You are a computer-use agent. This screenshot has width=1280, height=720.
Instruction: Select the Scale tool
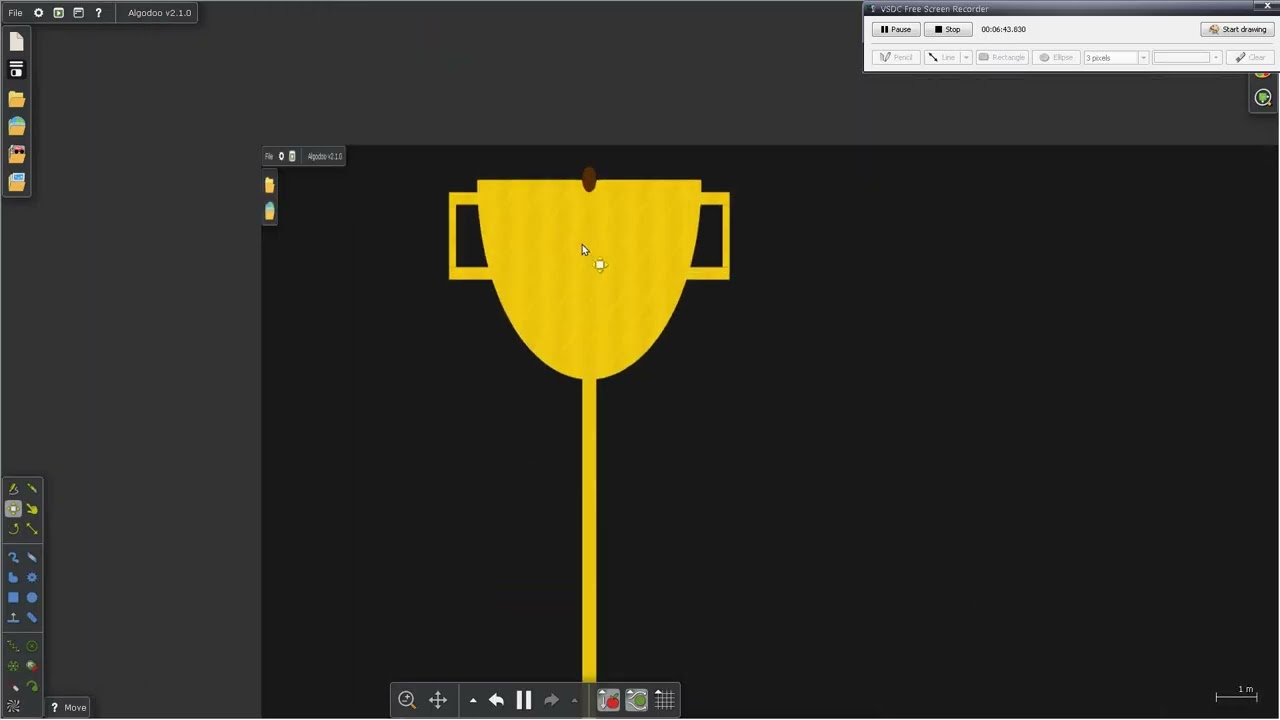pyautogui.click(x=32, y=529)
